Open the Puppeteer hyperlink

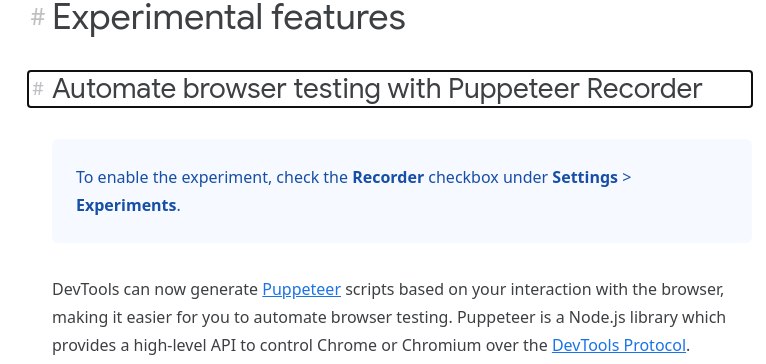(301, 289)
